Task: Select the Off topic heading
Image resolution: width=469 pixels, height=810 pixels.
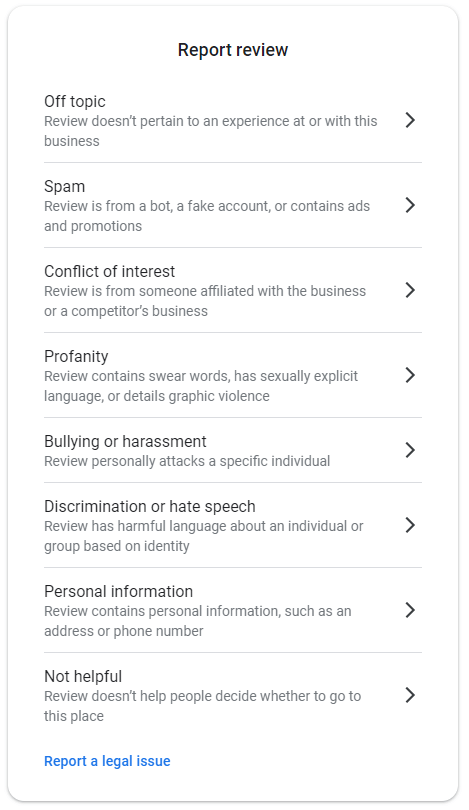Action: click(x=75, y=101)
